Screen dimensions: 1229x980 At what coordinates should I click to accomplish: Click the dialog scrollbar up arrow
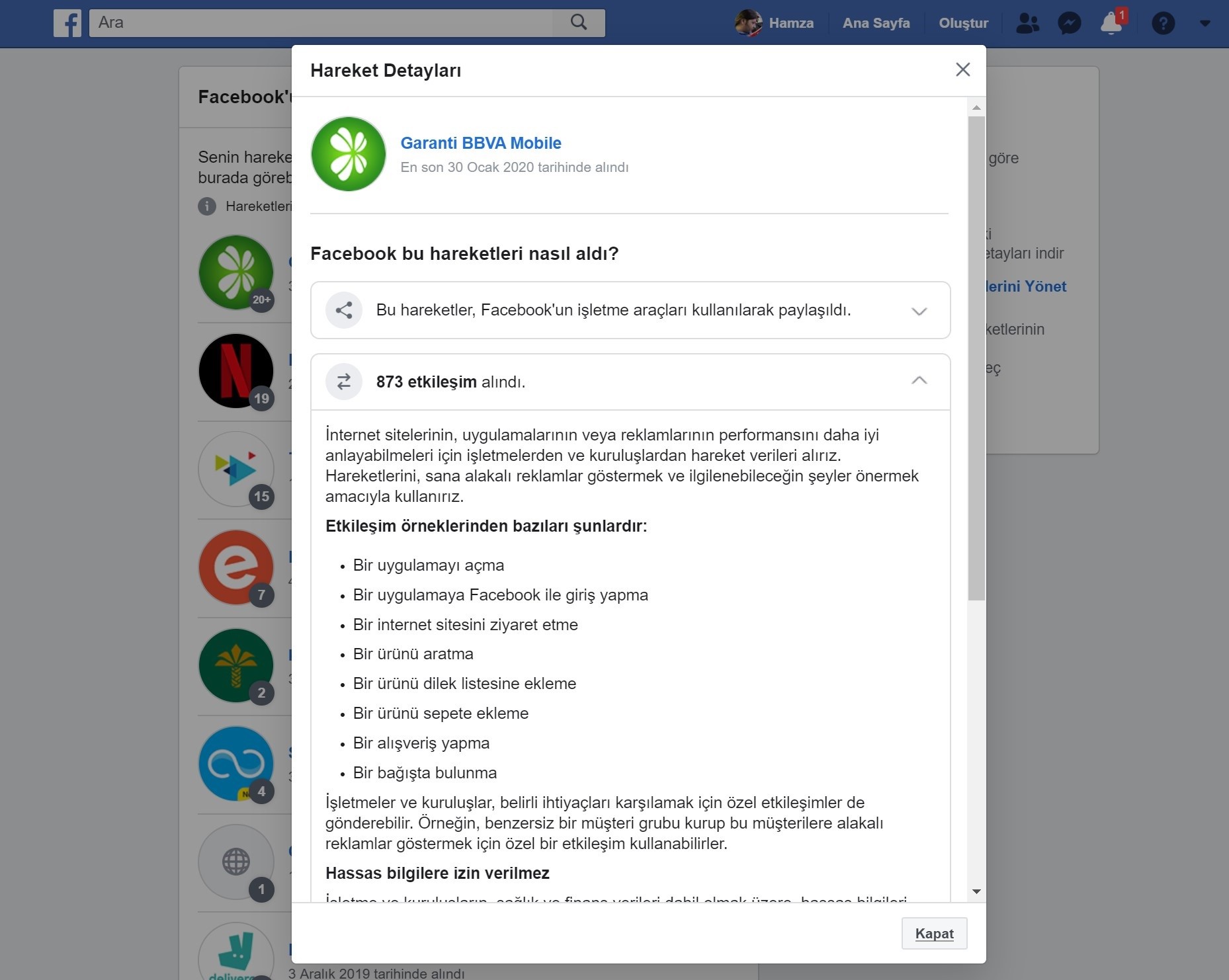(976, 107)
